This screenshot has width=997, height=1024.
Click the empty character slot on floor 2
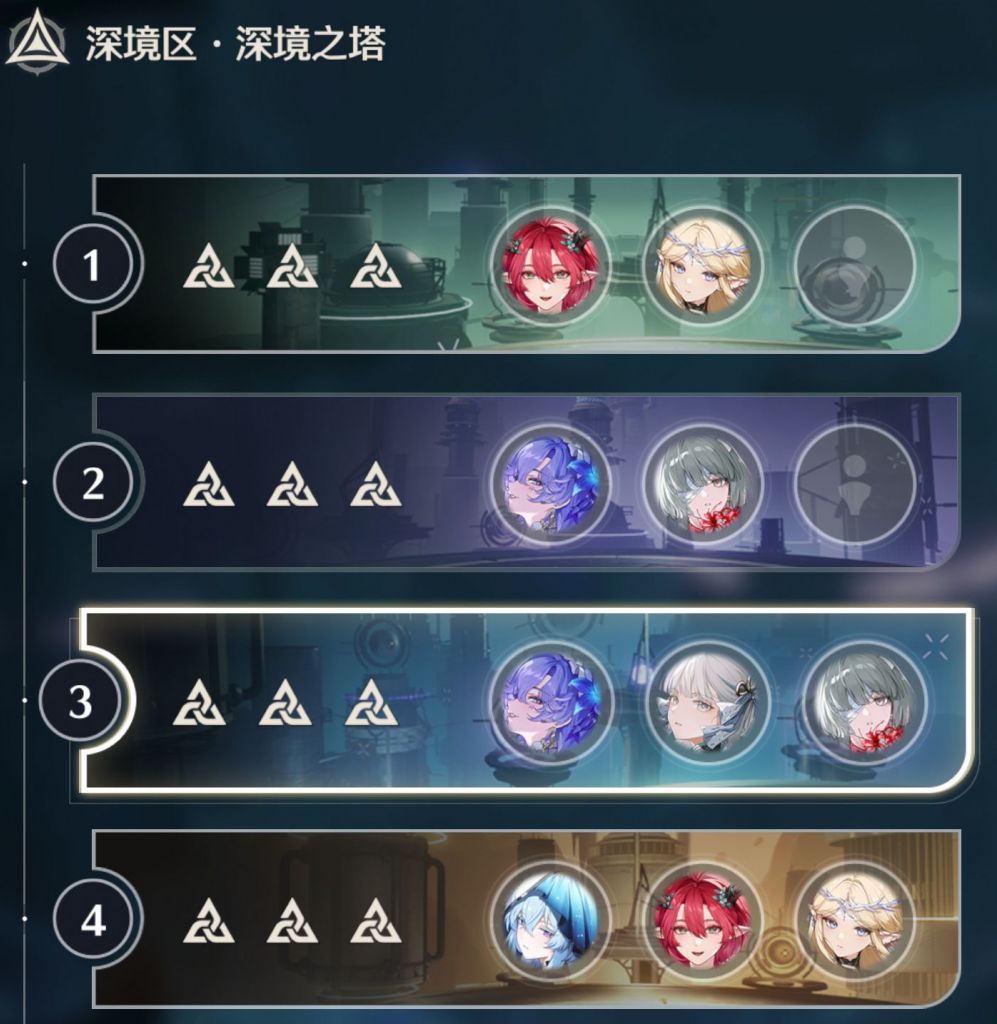[x=855, y=485]
